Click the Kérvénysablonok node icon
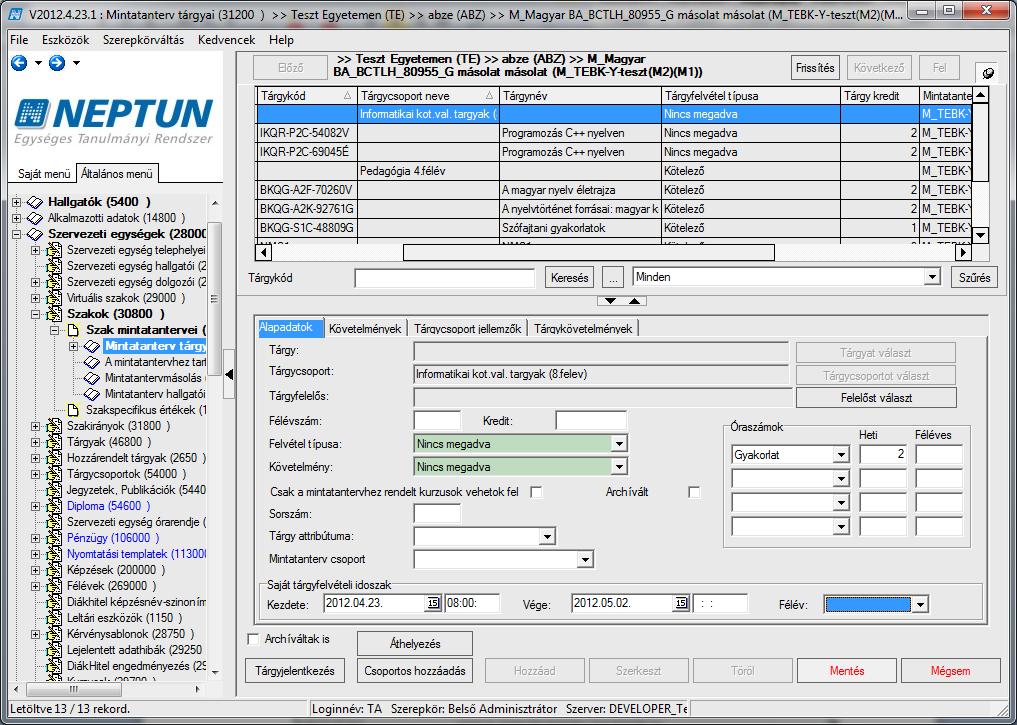Screen dimensions: 1017x725 [55, 634]
